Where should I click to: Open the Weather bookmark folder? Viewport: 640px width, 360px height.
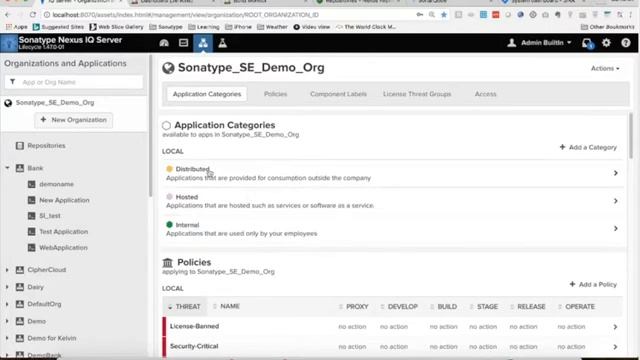[272, 27]
